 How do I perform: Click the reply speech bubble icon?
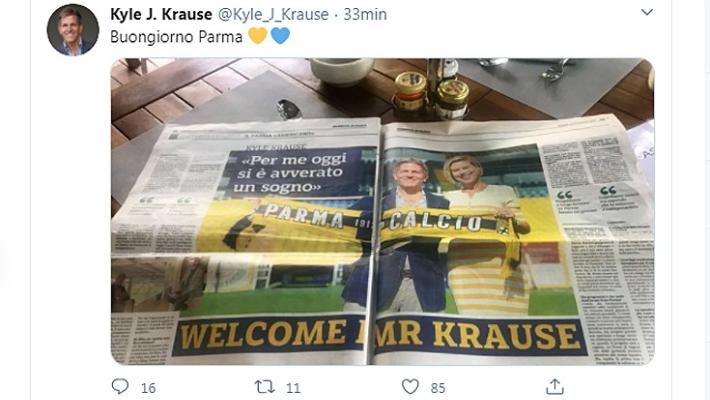(120, 386)
